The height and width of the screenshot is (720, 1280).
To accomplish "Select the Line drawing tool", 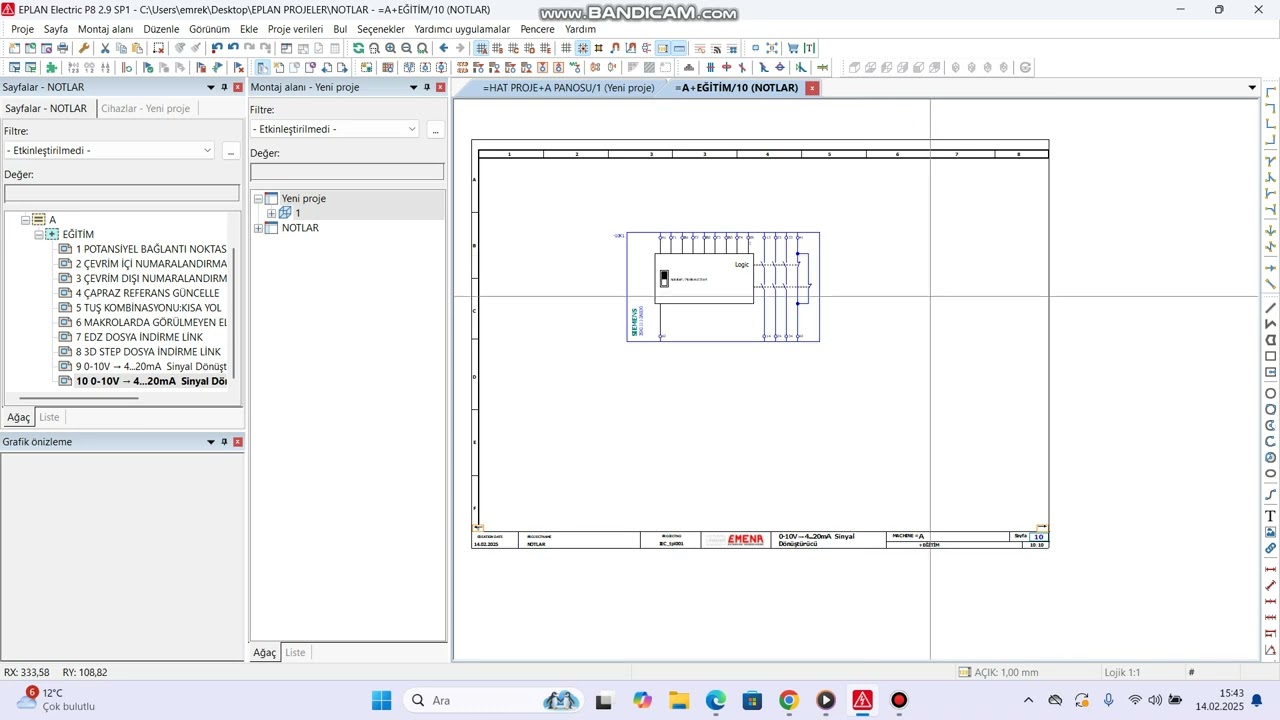I will pos(1271,308).
